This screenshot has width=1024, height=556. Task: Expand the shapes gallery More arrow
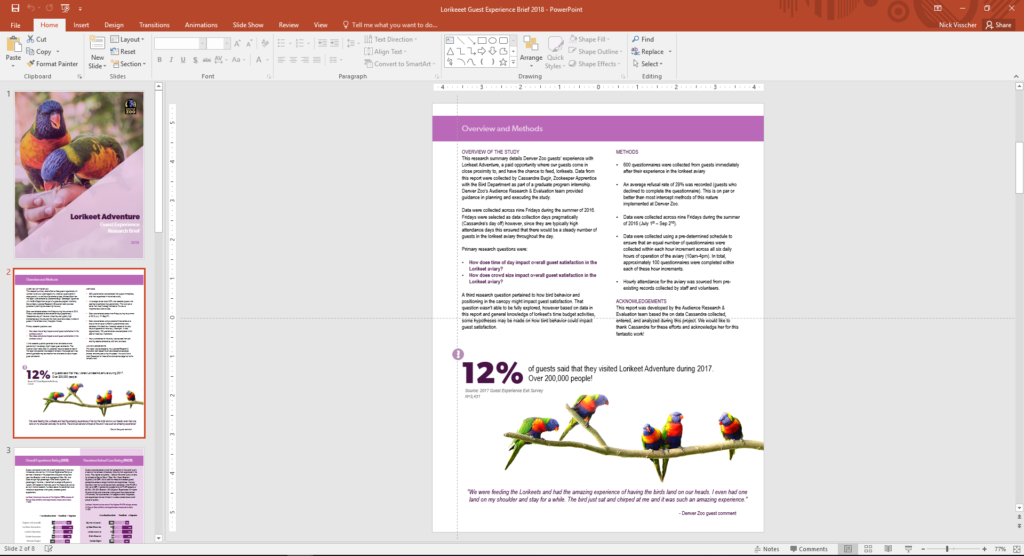pos(513,62)
